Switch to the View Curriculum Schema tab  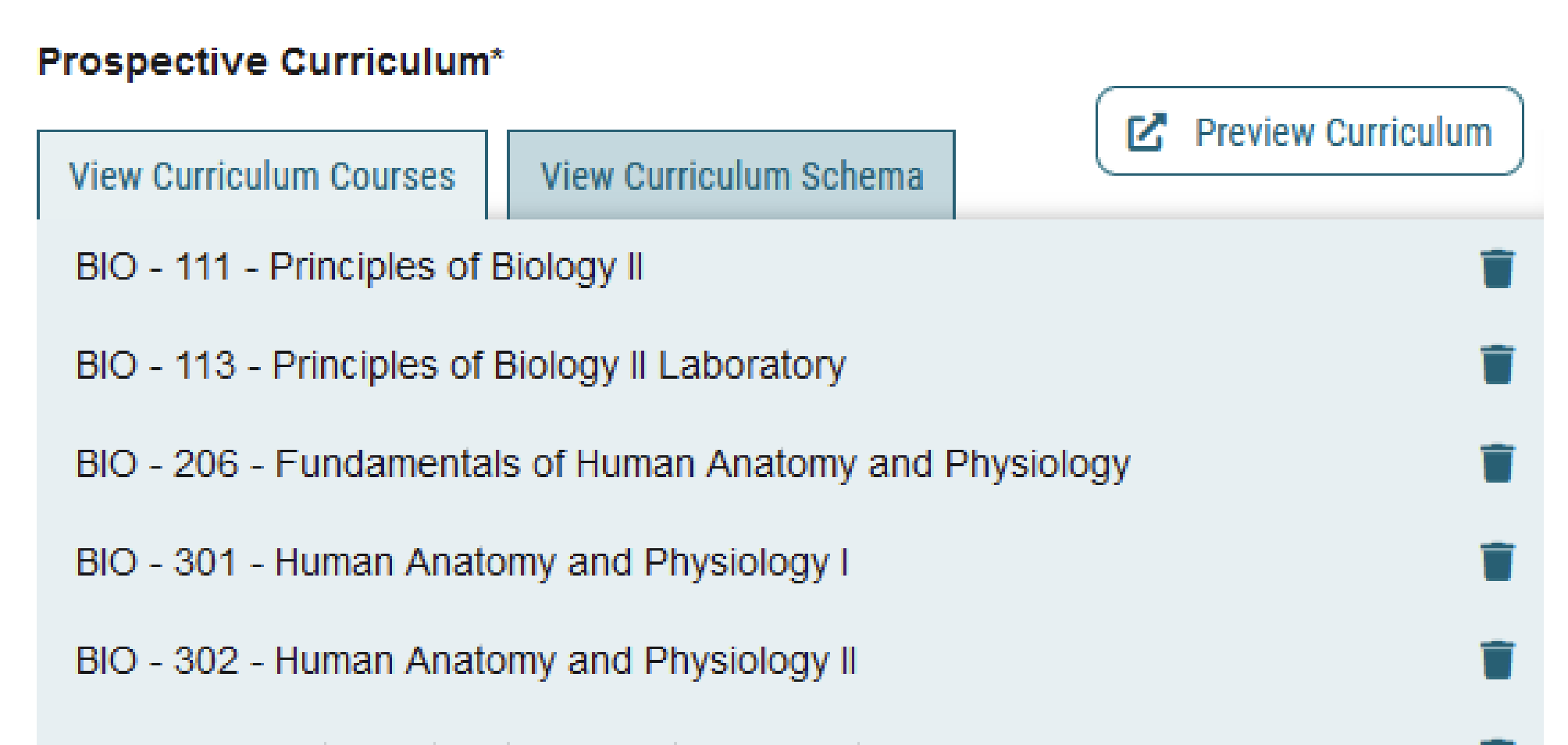(729, 176)
